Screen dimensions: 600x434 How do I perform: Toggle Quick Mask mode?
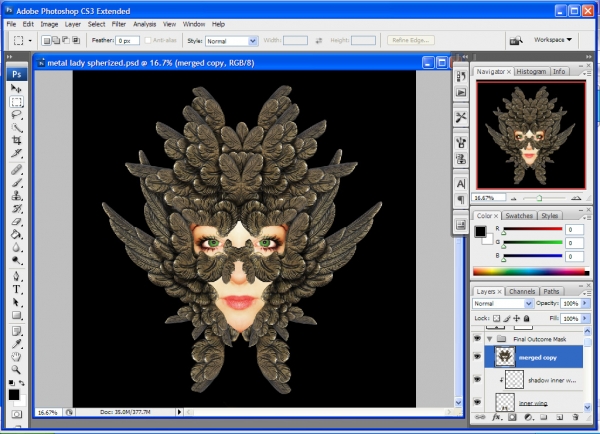[x=16, y=414]
